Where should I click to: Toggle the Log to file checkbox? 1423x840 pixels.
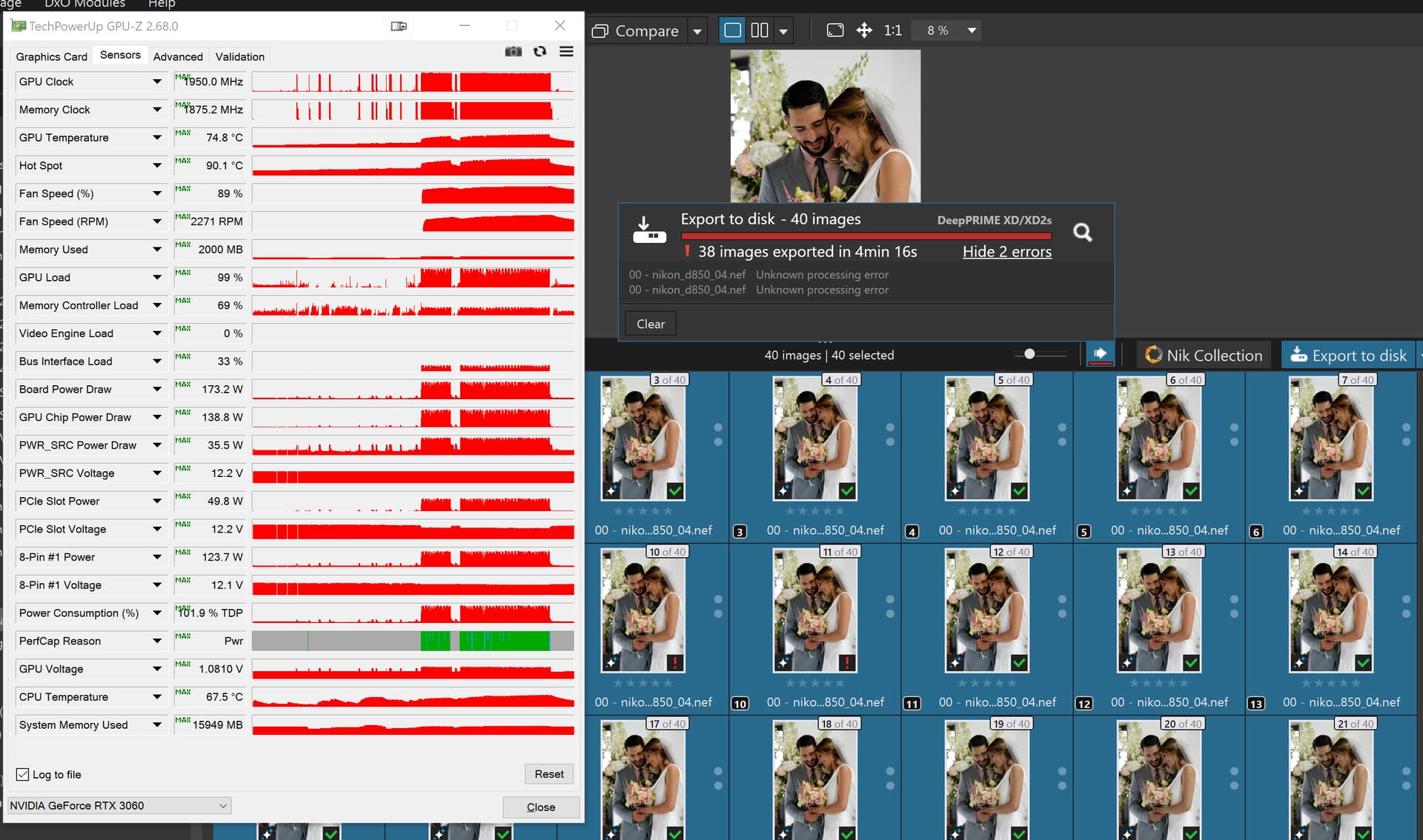(23, 774)
